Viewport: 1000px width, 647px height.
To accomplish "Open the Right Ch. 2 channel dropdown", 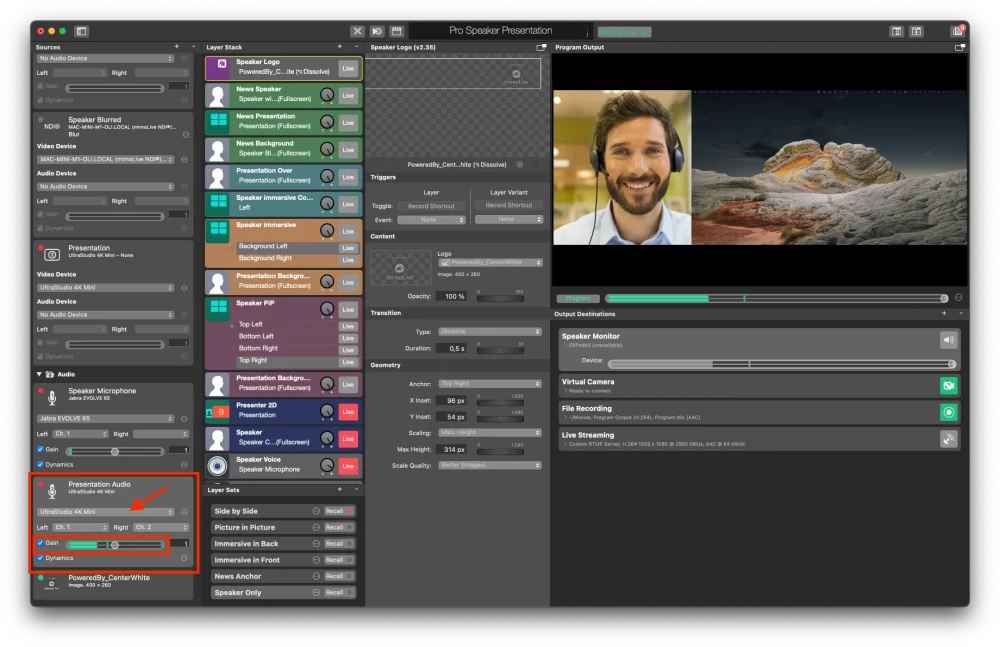I will (161, 528).
